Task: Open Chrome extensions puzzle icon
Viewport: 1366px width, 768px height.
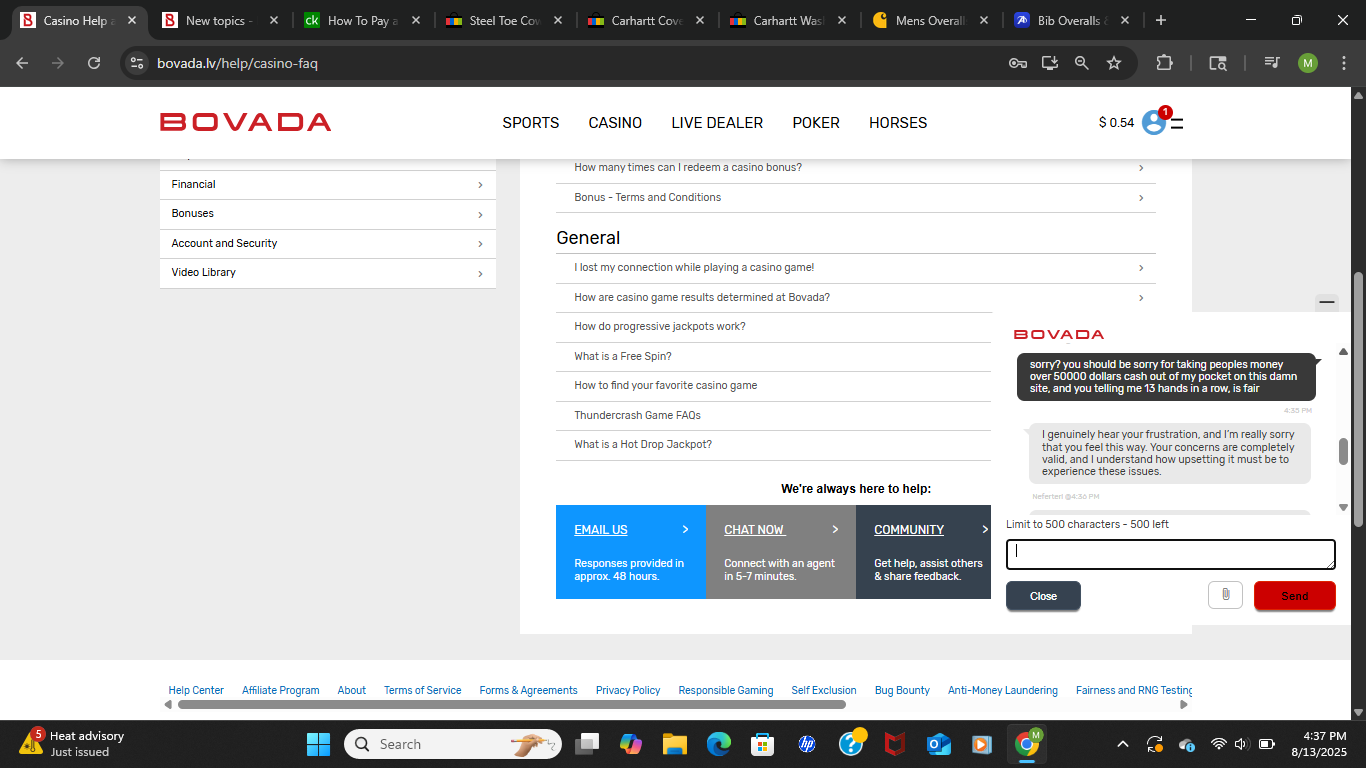Action: pyautogui.click(x=1164, y=63)
